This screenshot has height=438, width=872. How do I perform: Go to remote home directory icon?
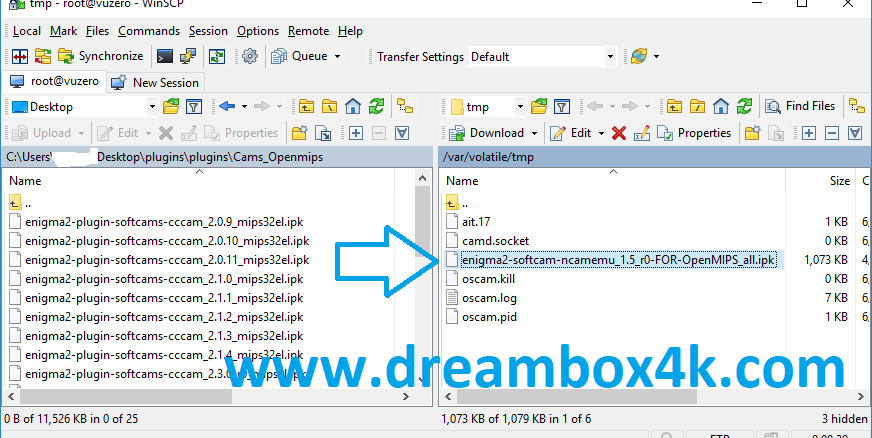pos(721,106)
